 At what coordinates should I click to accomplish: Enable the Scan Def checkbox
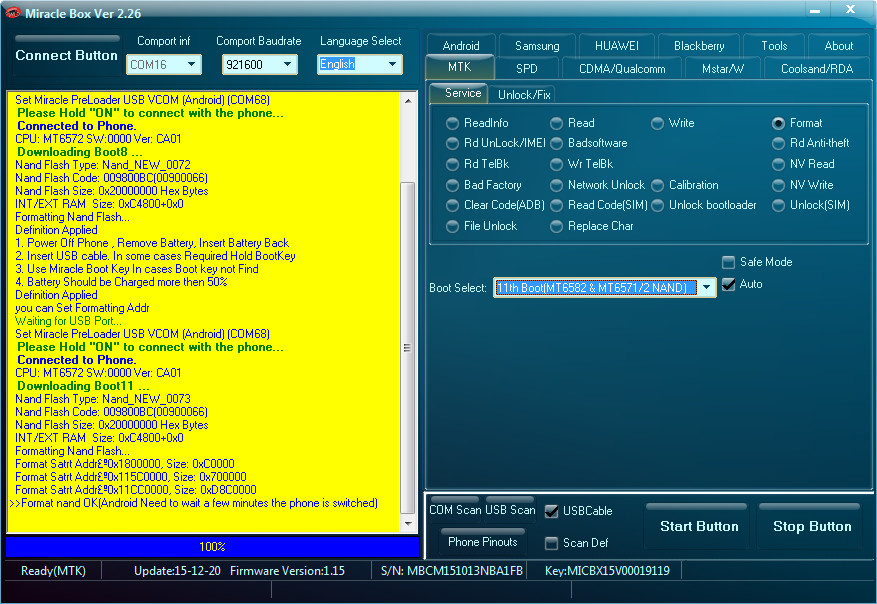(x=551, y=543)
